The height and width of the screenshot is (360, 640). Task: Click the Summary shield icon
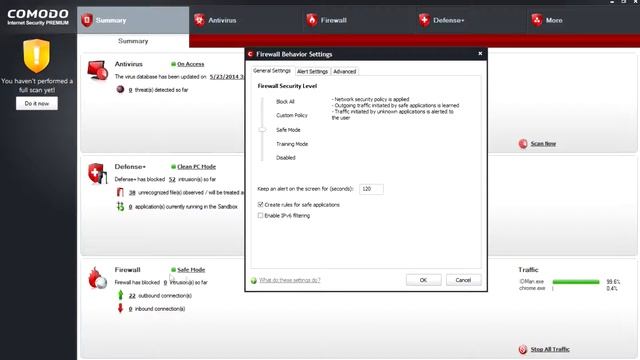pyautogui.click(x=87, y=20)
